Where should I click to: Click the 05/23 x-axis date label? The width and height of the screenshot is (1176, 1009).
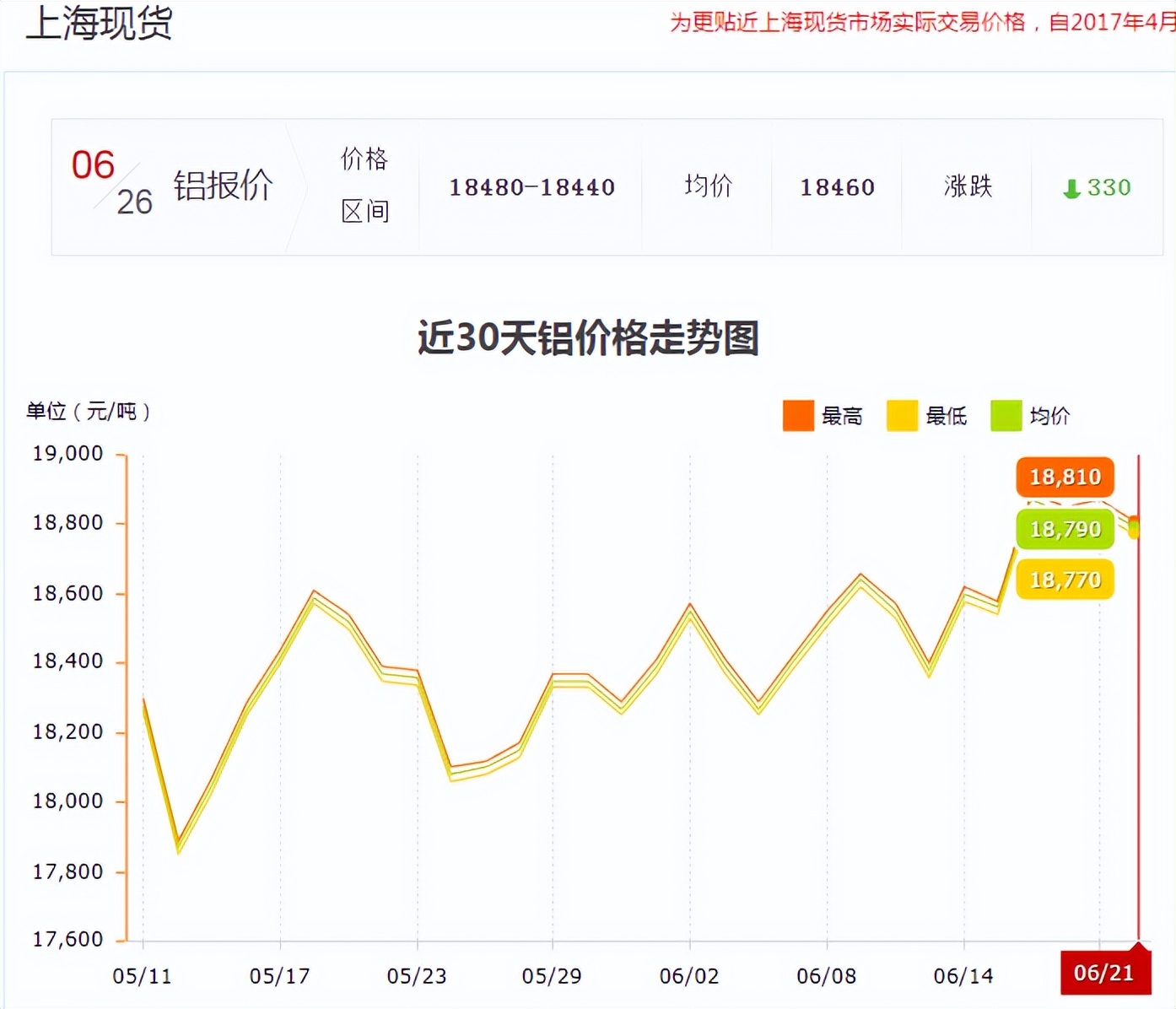point(416,976)
